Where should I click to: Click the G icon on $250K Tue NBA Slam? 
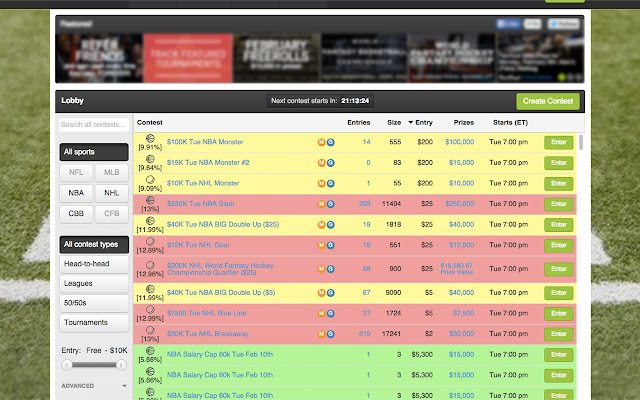(x=331, y=204)
